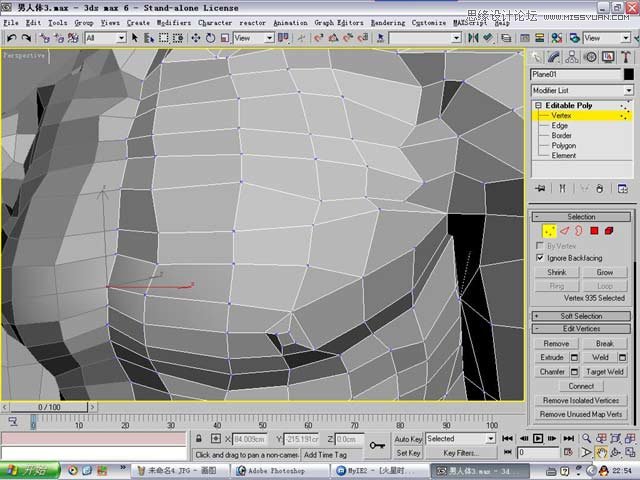640x480 pixels.
Task: Open the Selected key filter dropdown
Action: pos(460,439)
